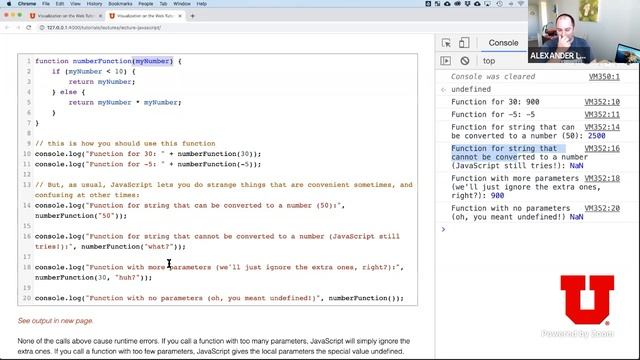This screenshot has height=360, width=640.
Task: Click the 900 value after 'right?):'
Action: point(497,196)
